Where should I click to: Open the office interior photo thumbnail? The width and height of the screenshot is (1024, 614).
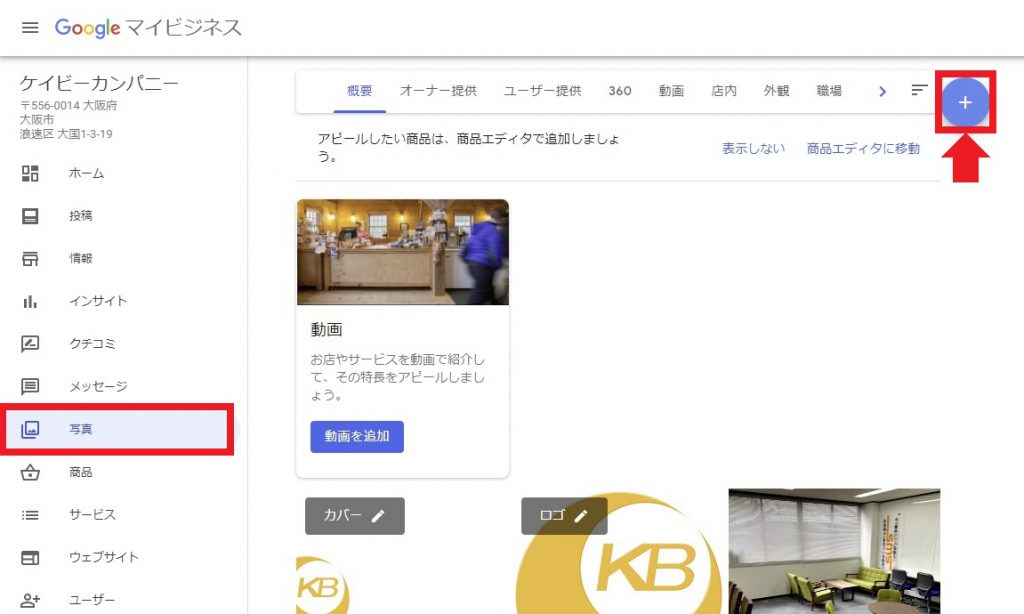click(834, 551)
